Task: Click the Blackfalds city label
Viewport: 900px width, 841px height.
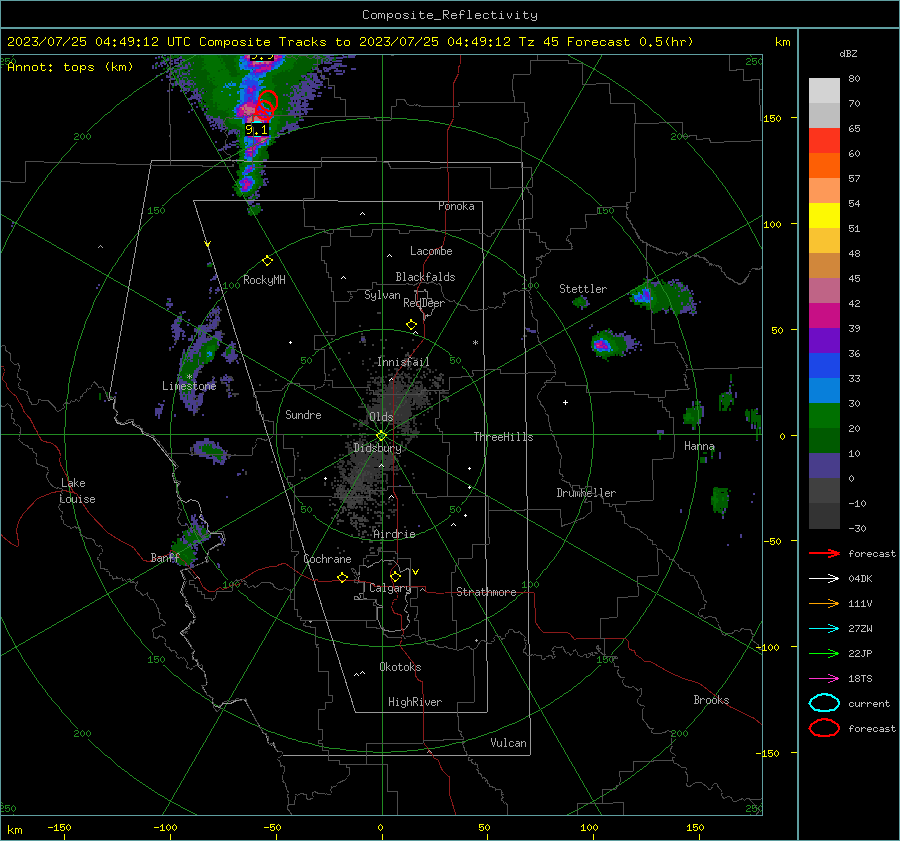Action: 425,277
